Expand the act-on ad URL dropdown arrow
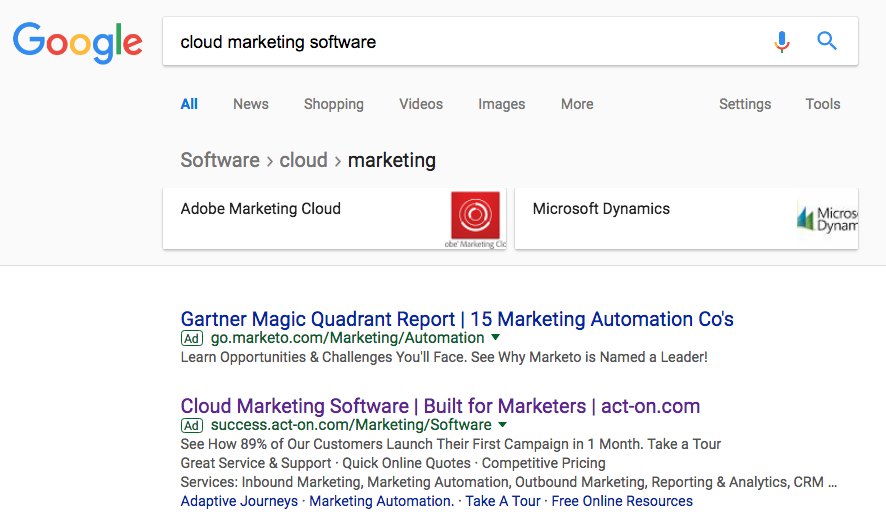Screen dimensions: 886x526 pyautogui.click(x=503, y=425)
